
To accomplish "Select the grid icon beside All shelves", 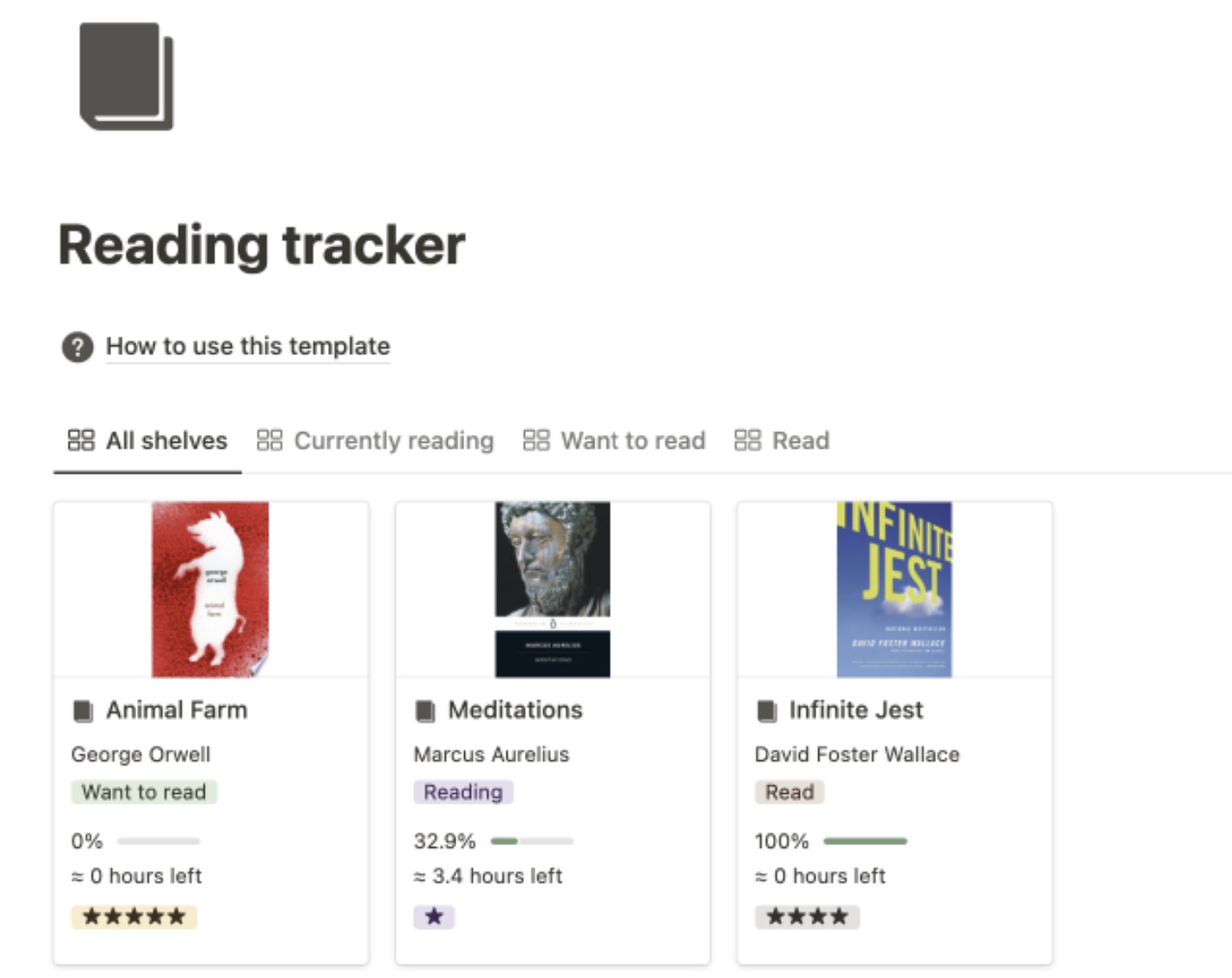I will [x=82, y=440].
